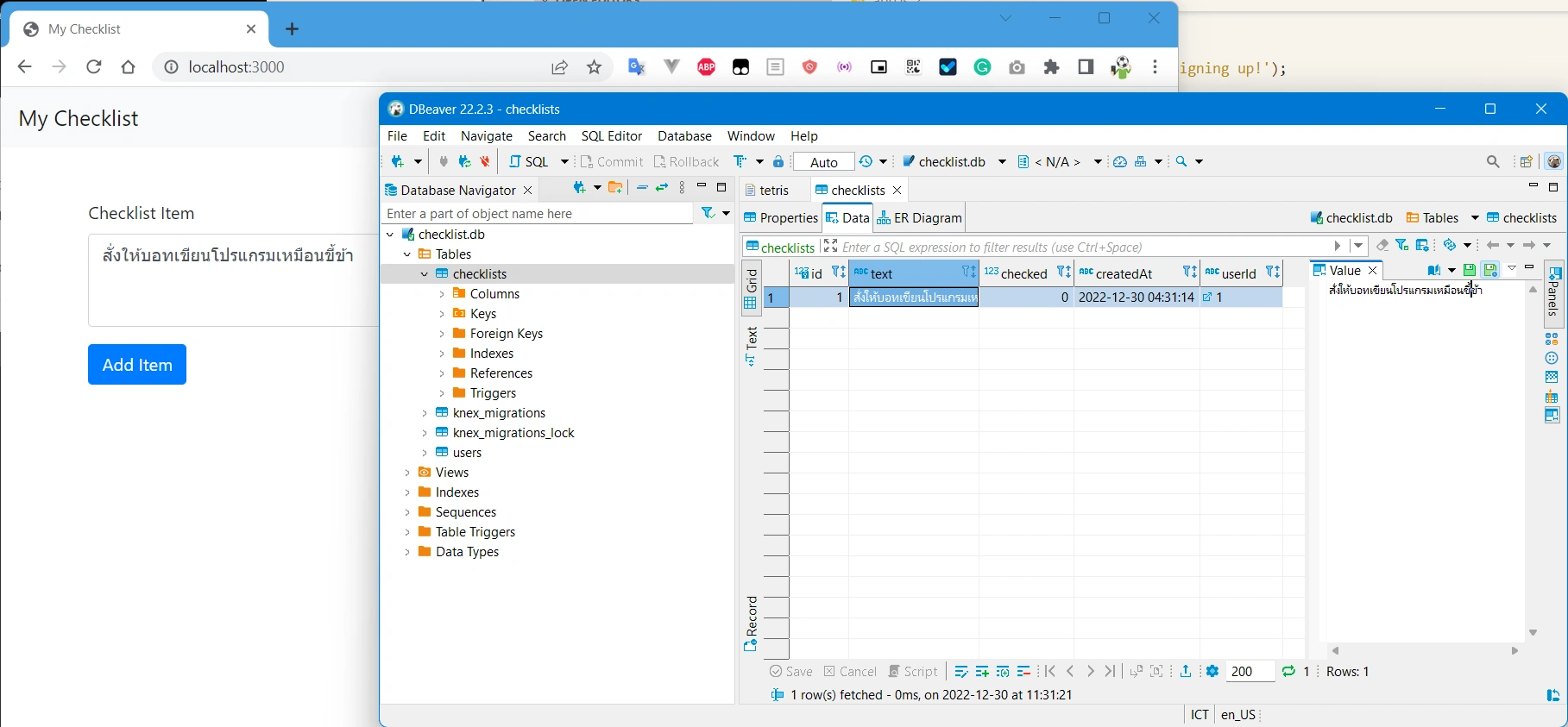Click the global search magnifier at toolbar right

click(x=1494, y=161)
